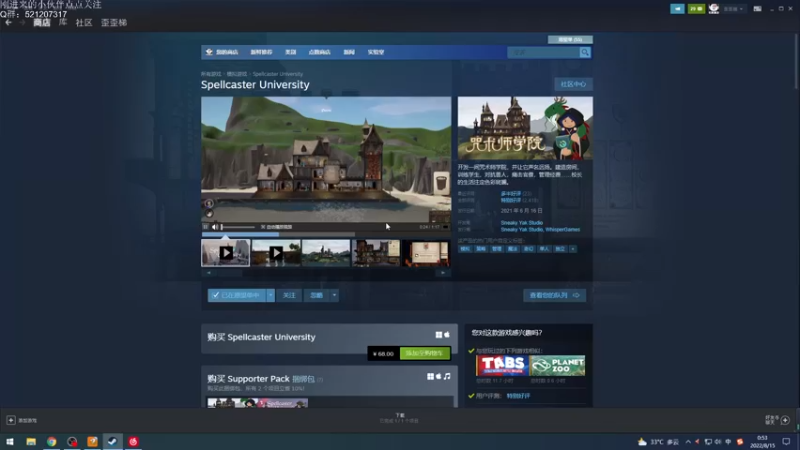Switch to the 库 library tab
Image resolution: width=800 pixels, height=450 pixels.
point(63,22)
